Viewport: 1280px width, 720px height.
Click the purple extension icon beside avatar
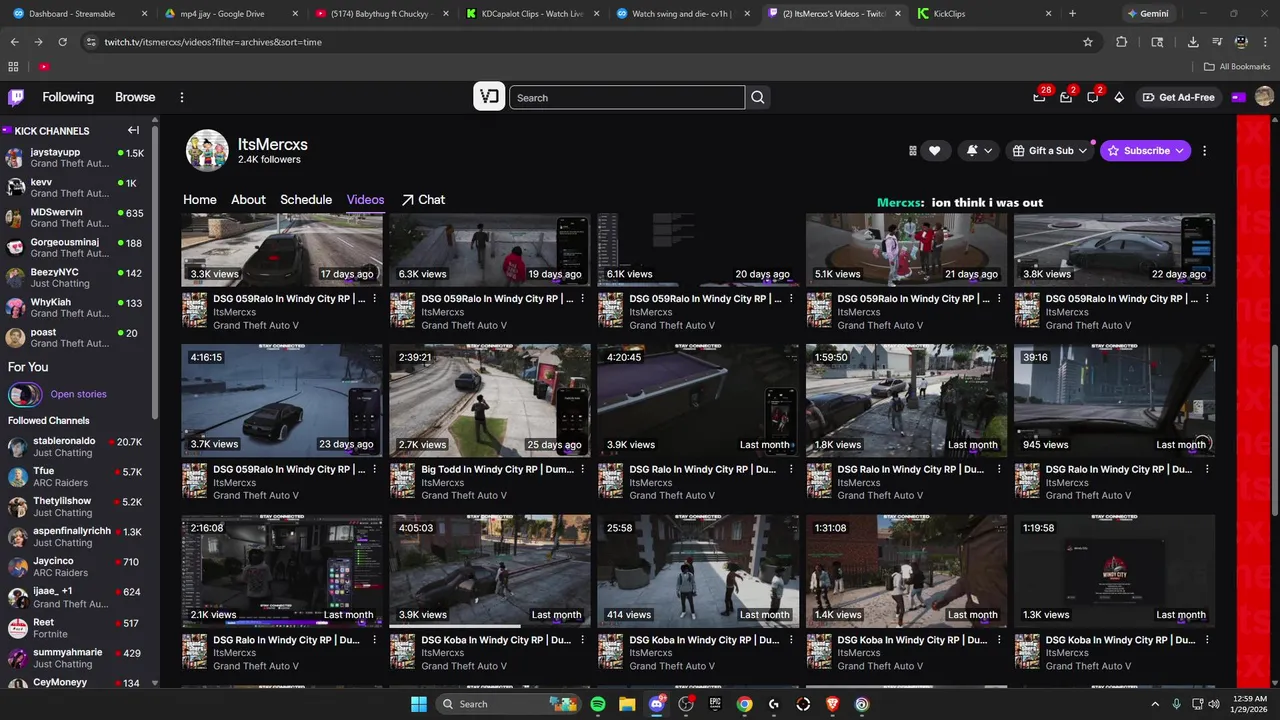[x=1238, y=97]
